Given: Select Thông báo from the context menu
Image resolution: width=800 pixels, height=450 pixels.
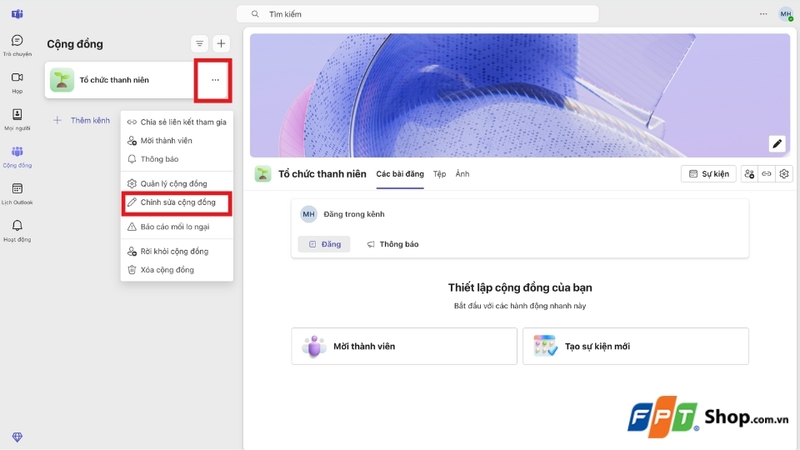Looking at the screenshot, I should pos(177,159).
